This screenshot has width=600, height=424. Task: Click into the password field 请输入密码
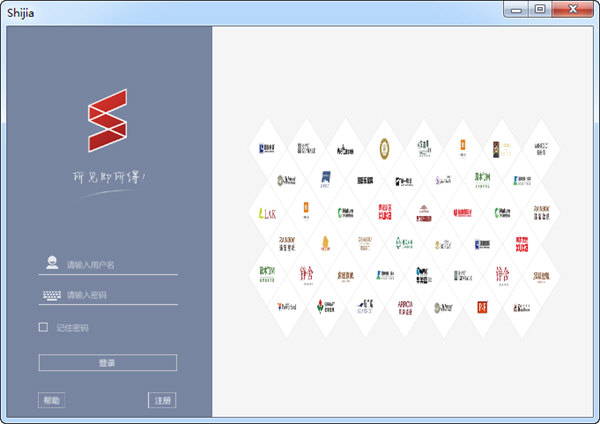[120, 295]
